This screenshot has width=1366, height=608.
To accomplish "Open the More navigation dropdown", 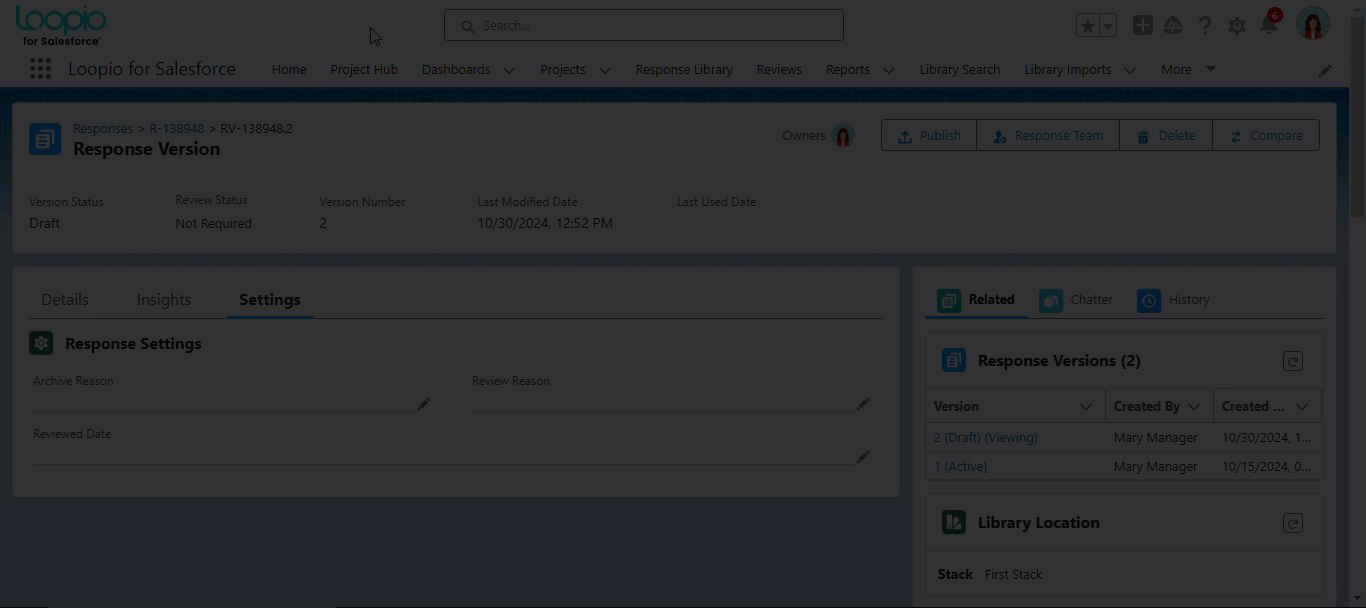I will [x=1188, y=70].
